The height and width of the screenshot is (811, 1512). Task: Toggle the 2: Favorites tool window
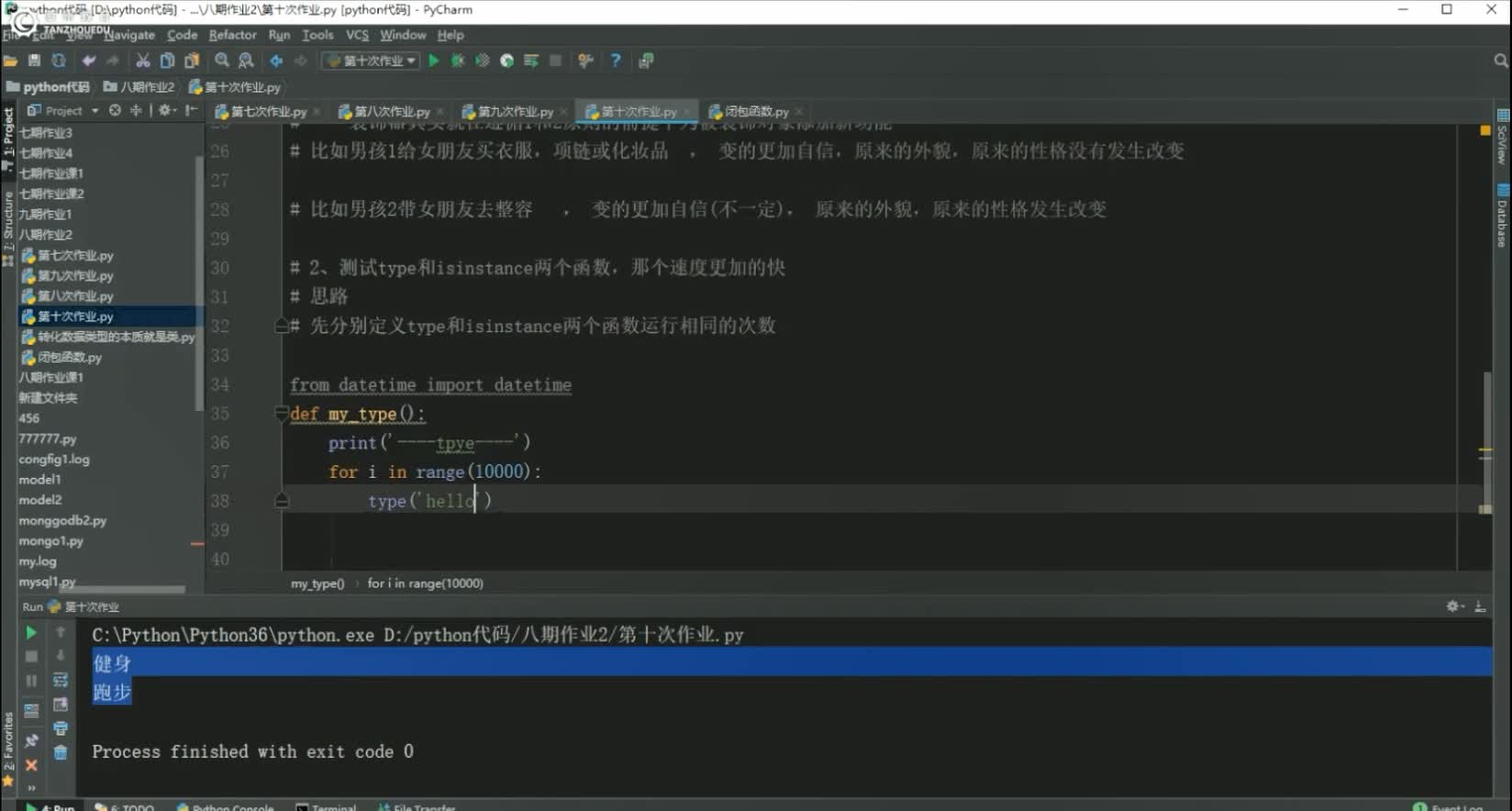[8, 750]
